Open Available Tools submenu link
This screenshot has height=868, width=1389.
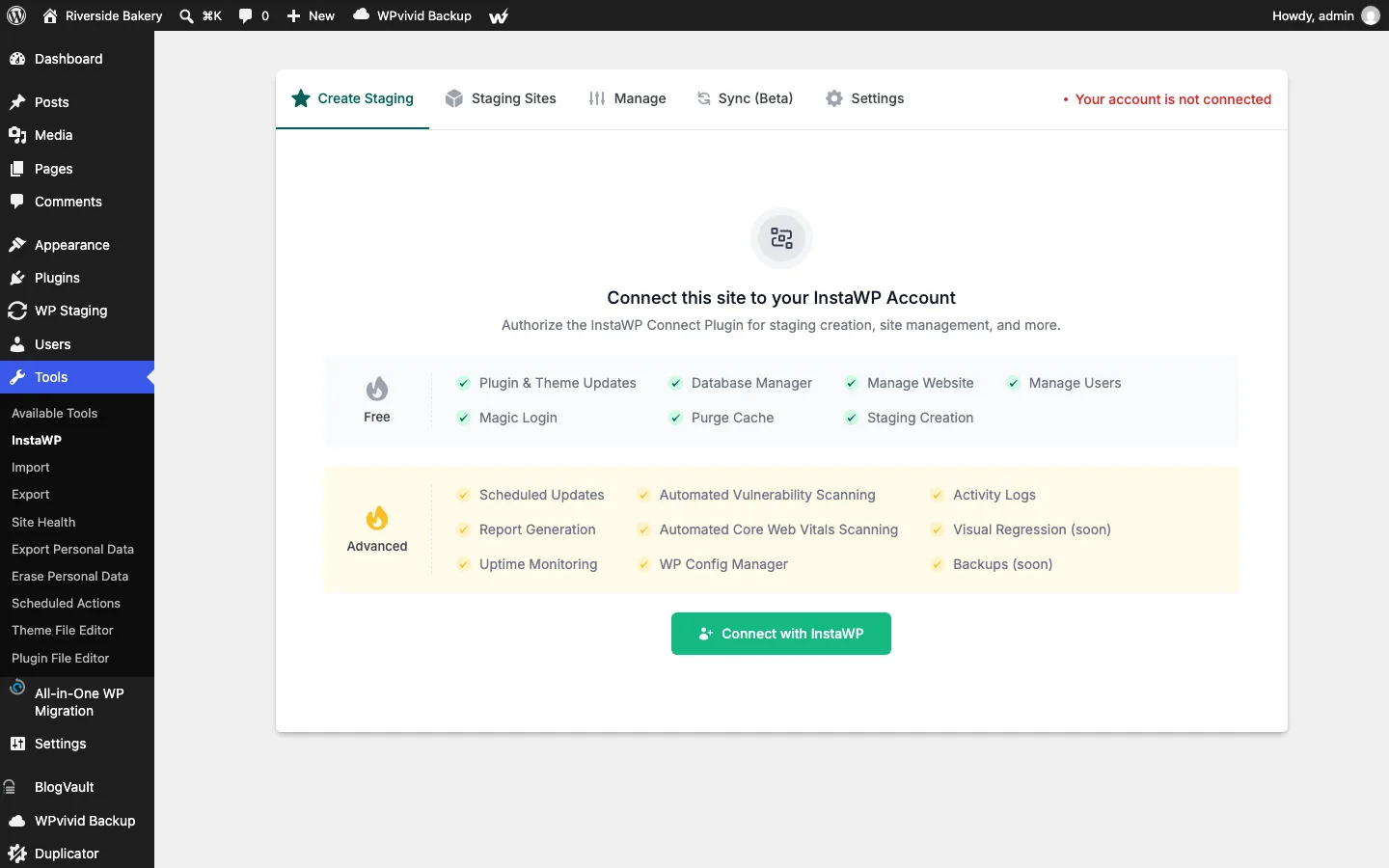54,413
